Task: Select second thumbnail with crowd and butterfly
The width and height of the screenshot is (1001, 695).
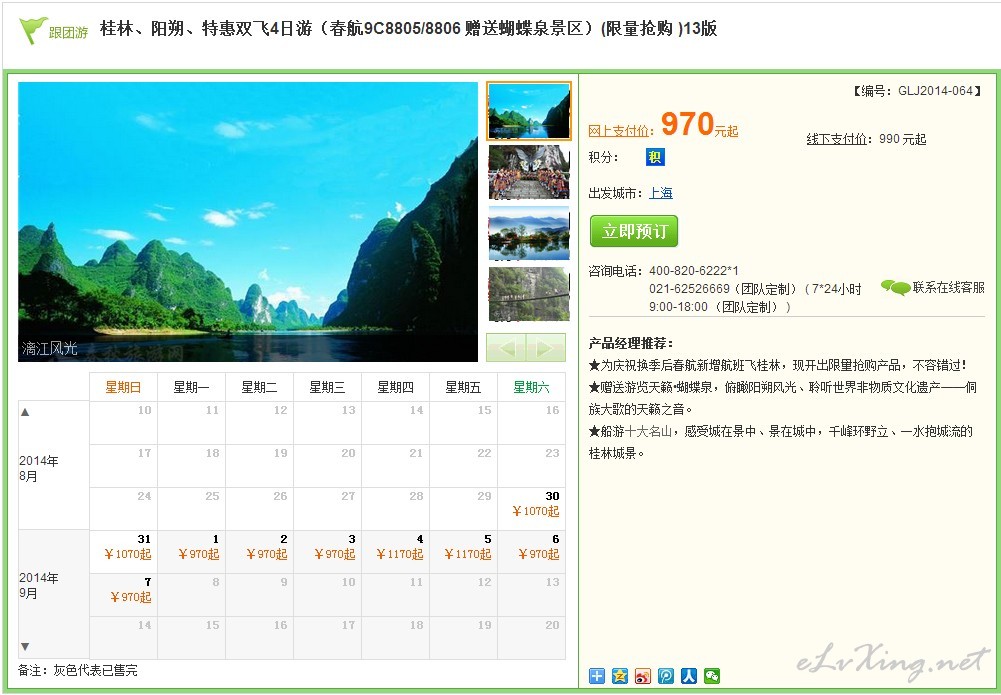Action: click(x=529, y=172)
